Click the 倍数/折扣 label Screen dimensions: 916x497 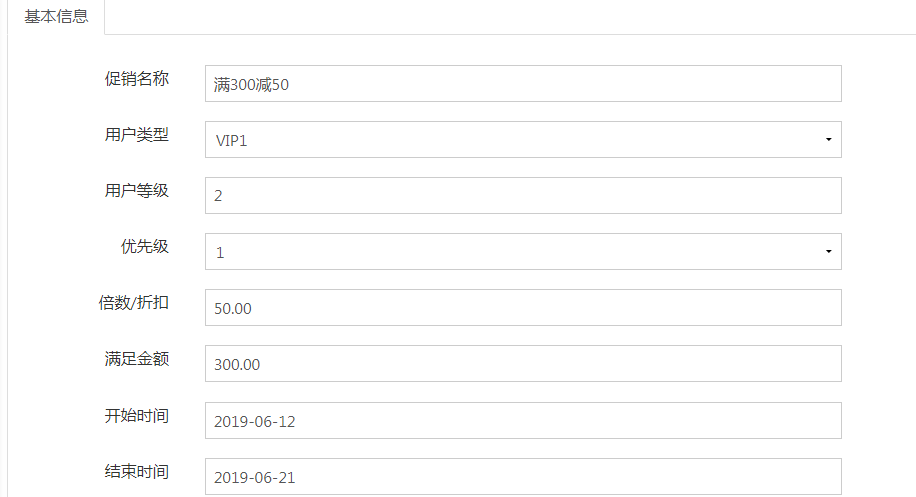(x=134, y=303)
